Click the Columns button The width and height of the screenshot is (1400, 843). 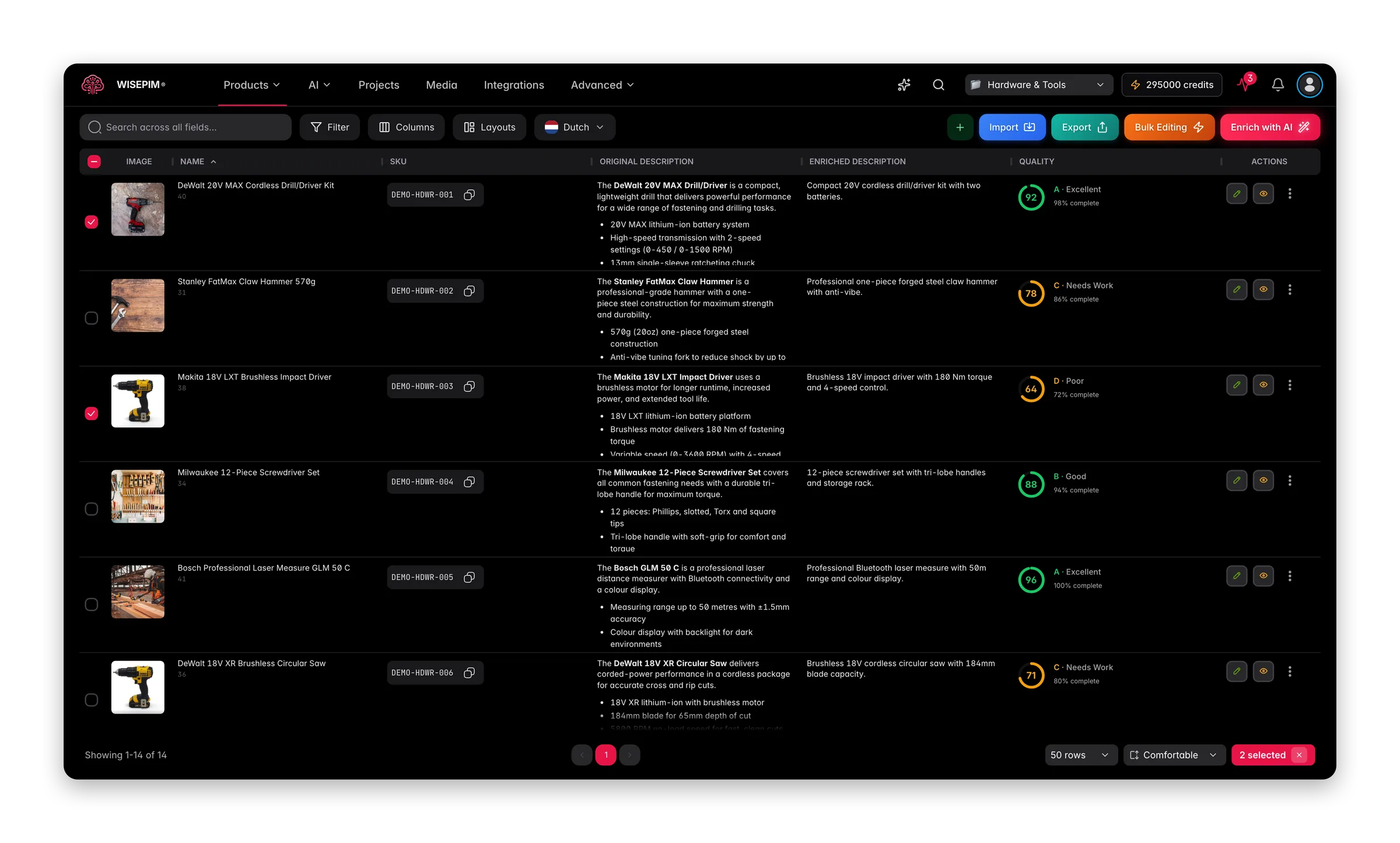pyautogui.click(x=407, y=127)
